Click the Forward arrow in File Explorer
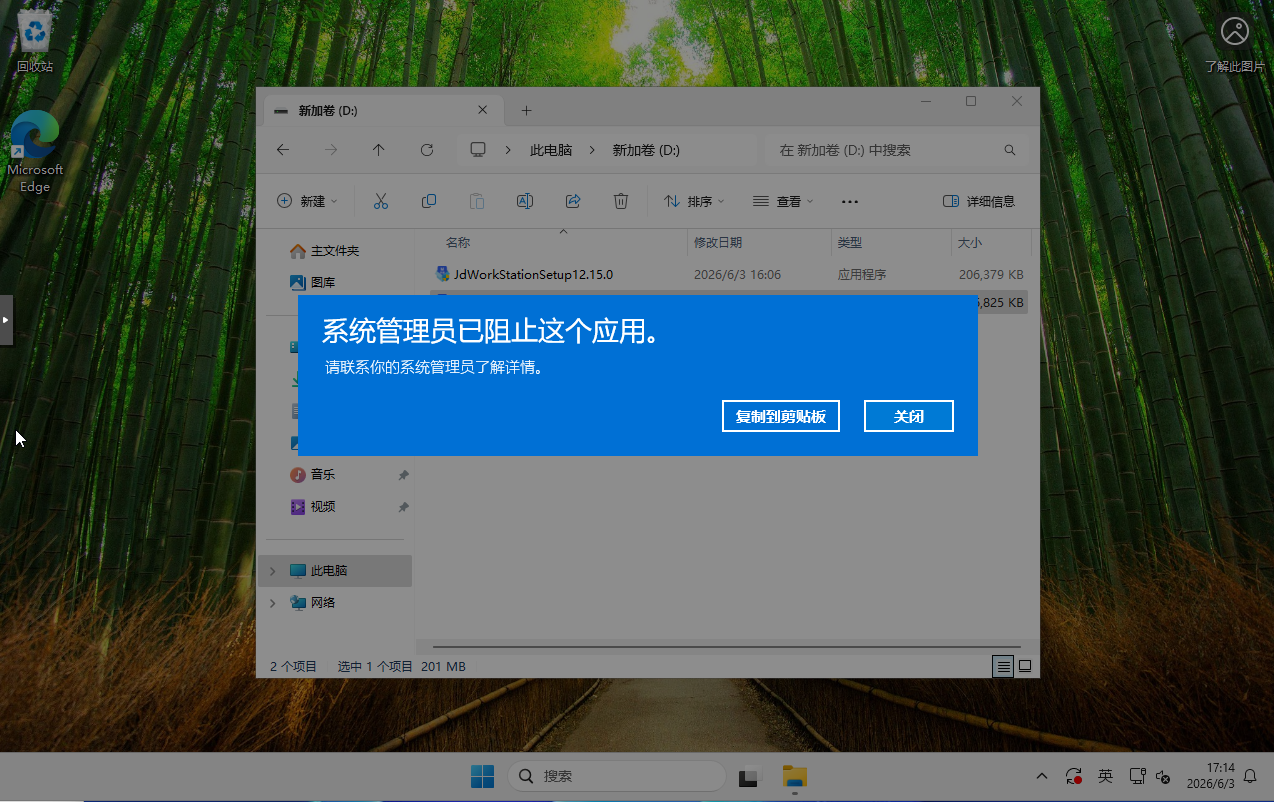Image resolution: width=1274 pixels, height=802 pixels. (x=331, y=150)
